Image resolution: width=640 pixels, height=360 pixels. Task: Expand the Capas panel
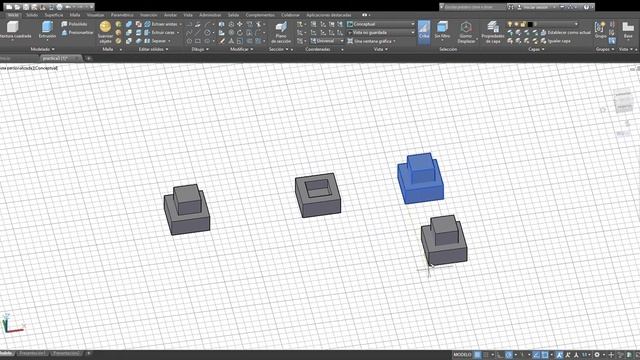click(x=536, y=49)
